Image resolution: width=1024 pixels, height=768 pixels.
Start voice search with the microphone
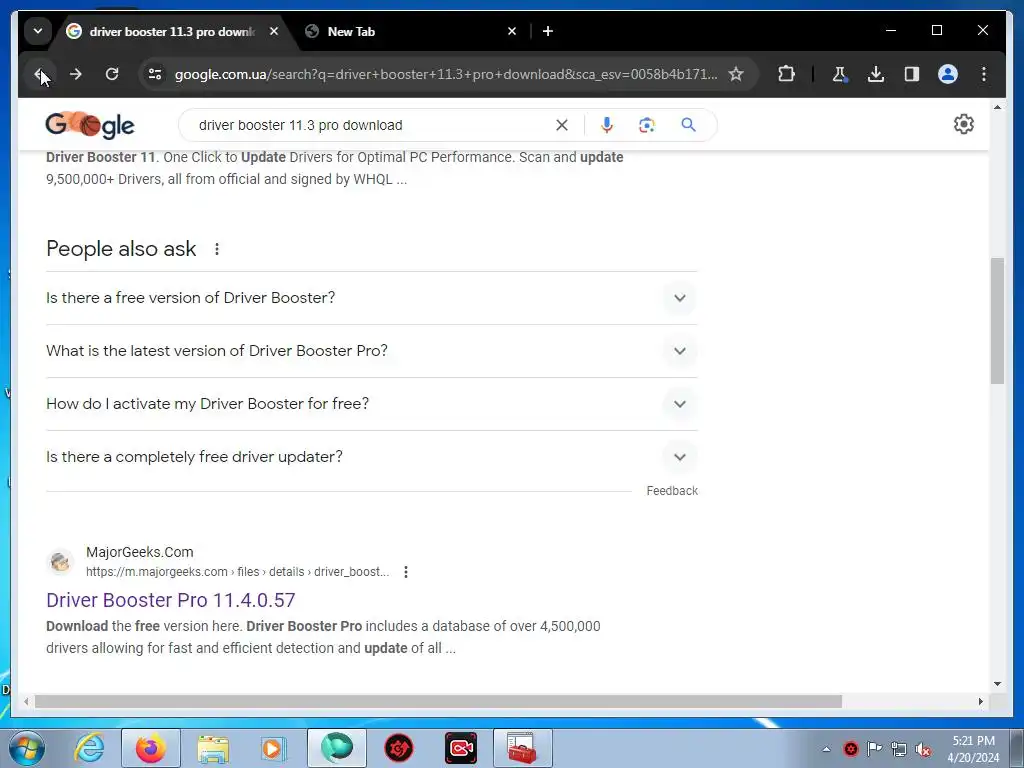point(607,125)
